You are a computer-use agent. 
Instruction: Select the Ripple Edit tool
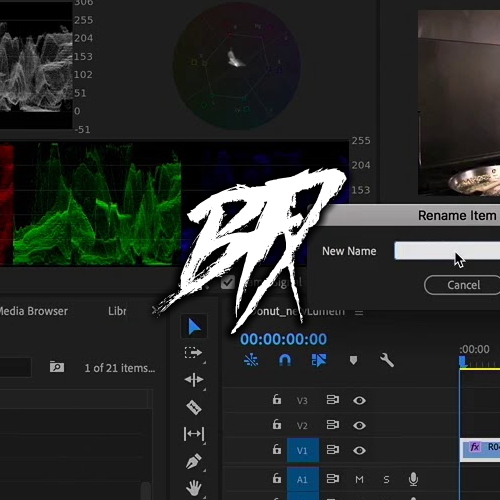tap(194, 380)
